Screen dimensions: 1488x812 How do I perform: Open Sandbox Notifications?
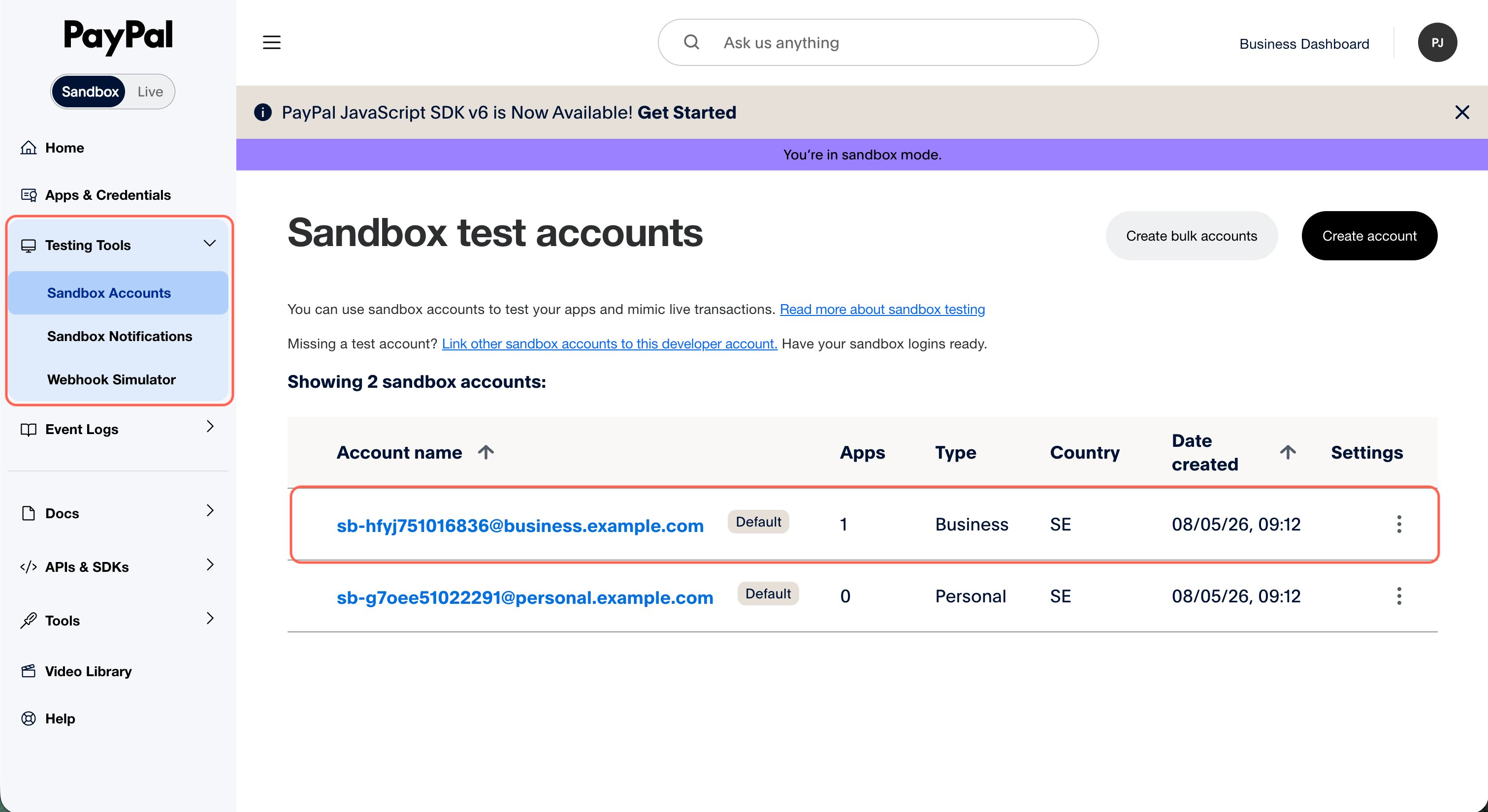pos(120,336)
